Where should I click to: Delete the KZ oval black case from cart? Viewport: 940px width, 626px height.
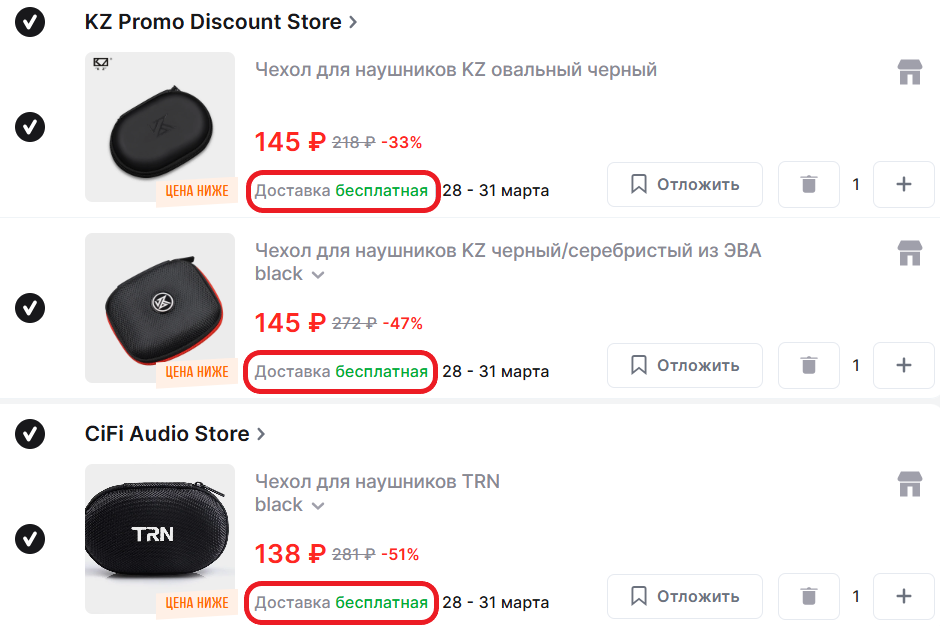point(809,184)
